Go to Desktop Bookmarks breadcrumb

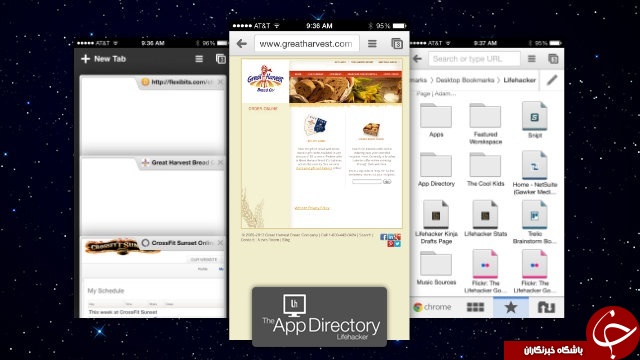point(465,80)
